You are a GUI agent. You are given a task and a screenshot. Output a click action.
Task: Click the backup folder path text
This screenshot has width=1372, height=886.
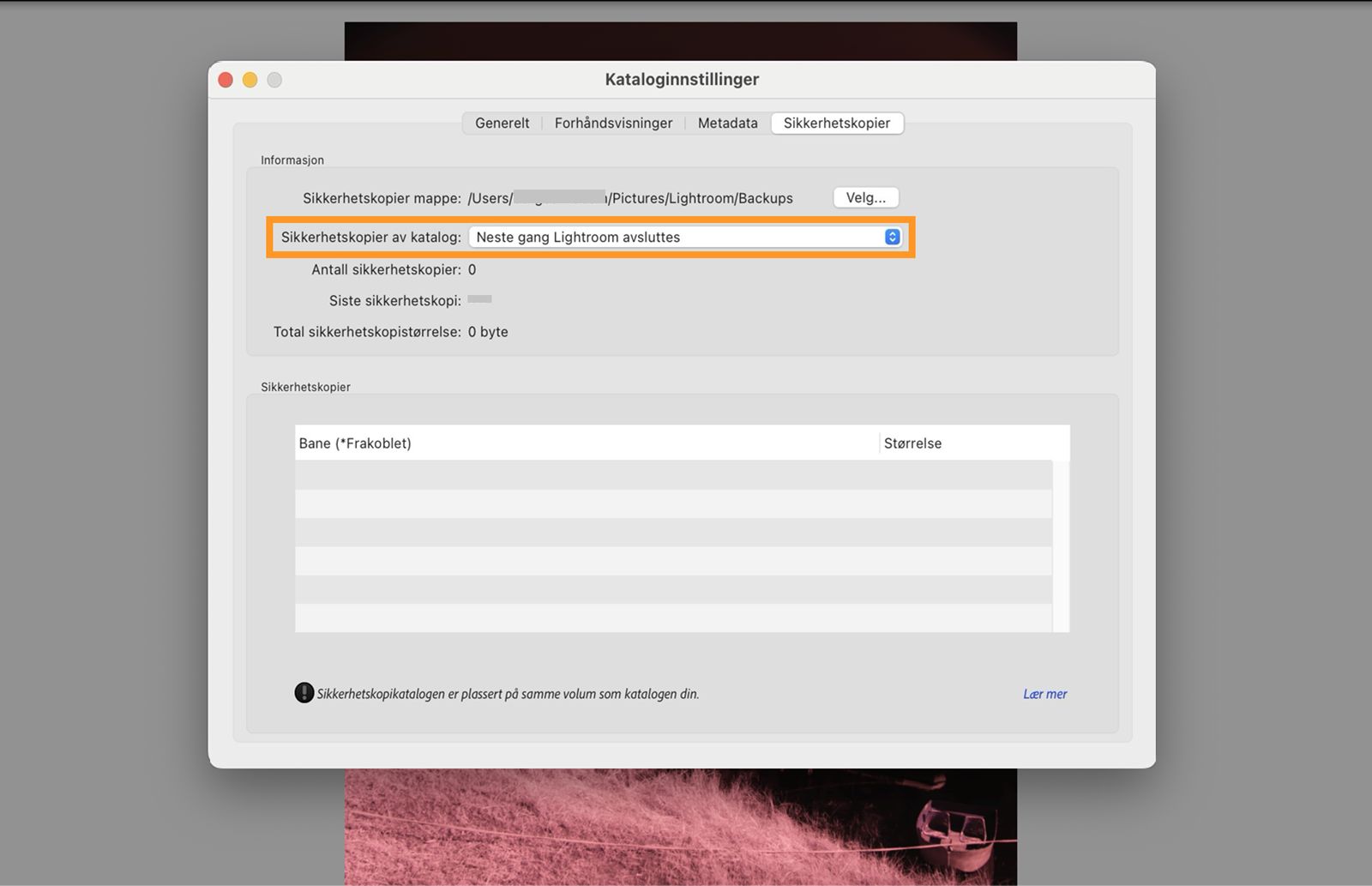point(630,197)
